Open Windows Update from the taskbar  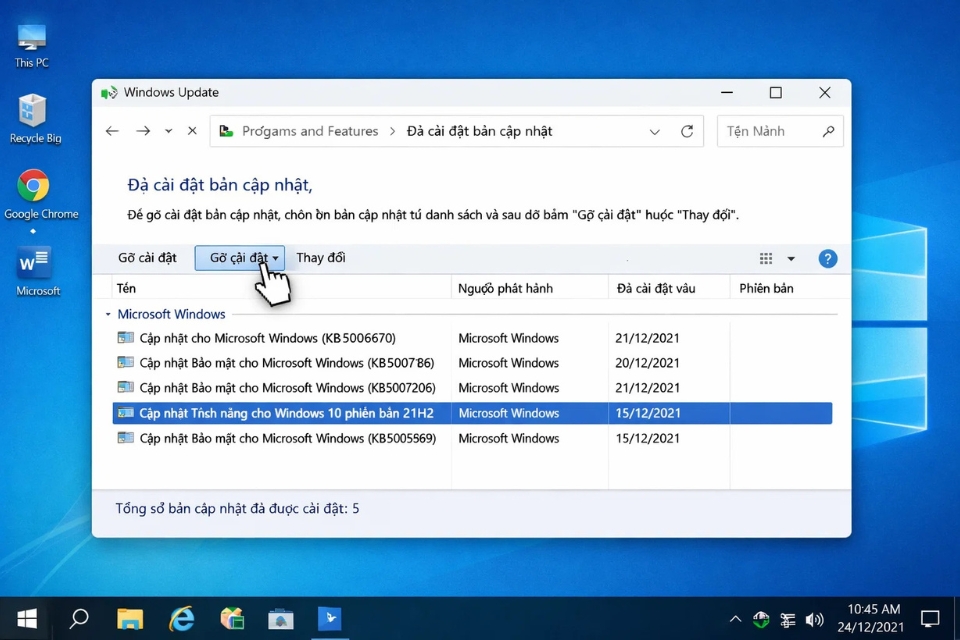[330, 619]
